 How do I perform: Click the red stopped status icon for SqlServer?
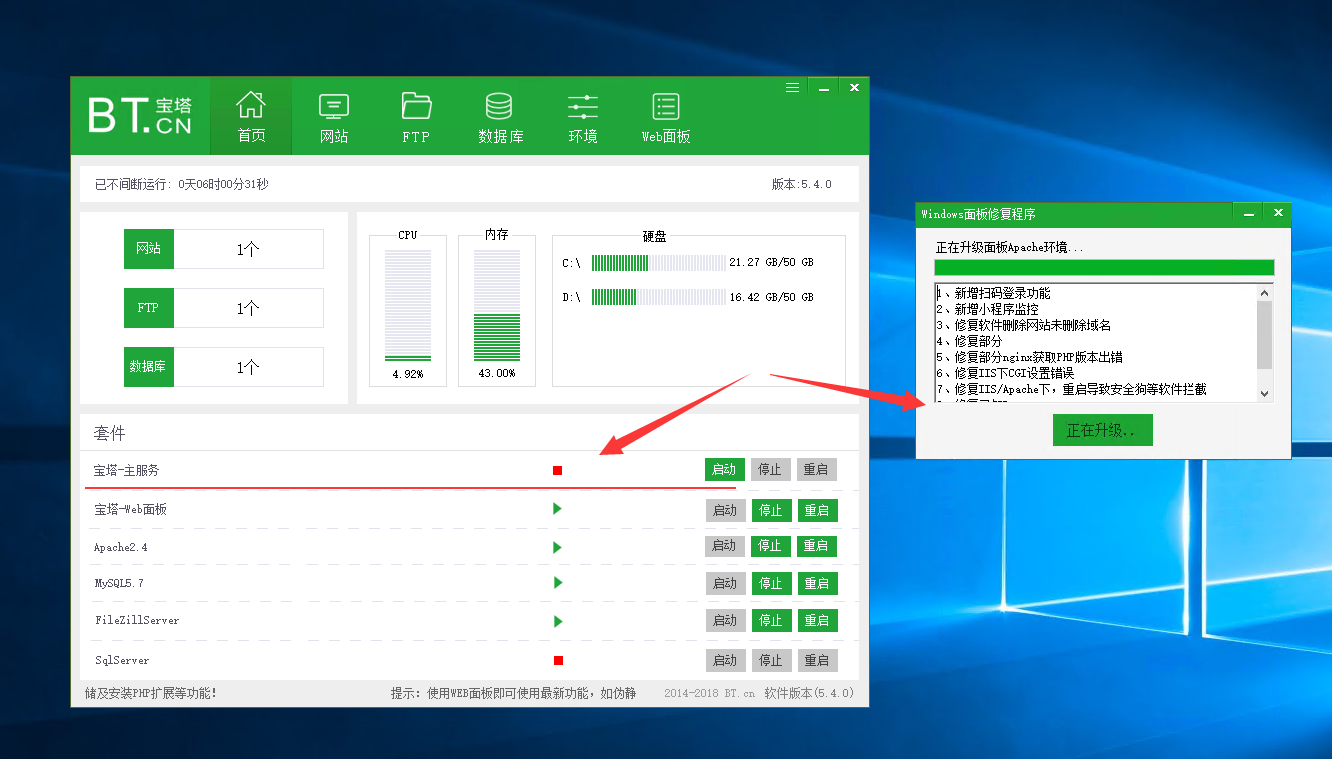click(558, 660)
